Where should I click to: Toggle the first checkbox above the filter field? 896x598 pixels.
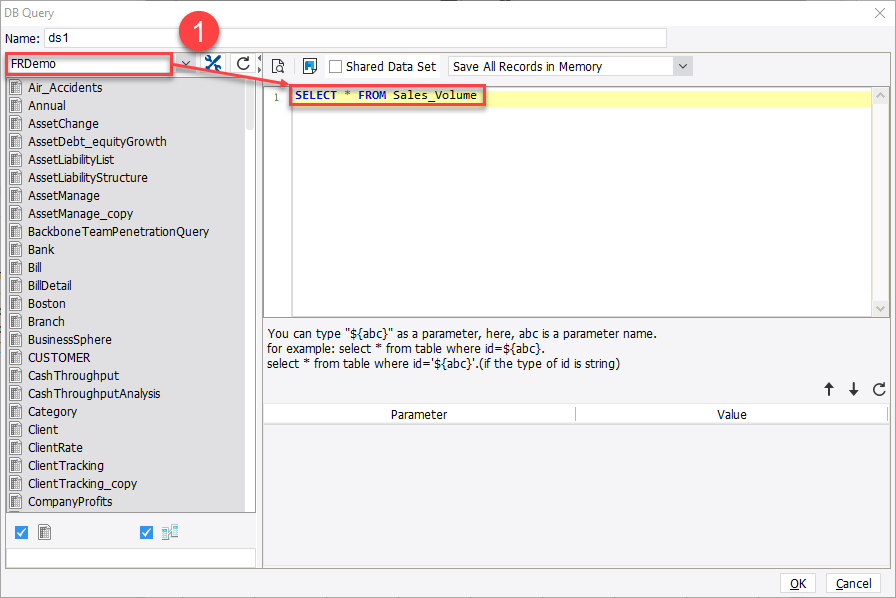click(21, 532)
